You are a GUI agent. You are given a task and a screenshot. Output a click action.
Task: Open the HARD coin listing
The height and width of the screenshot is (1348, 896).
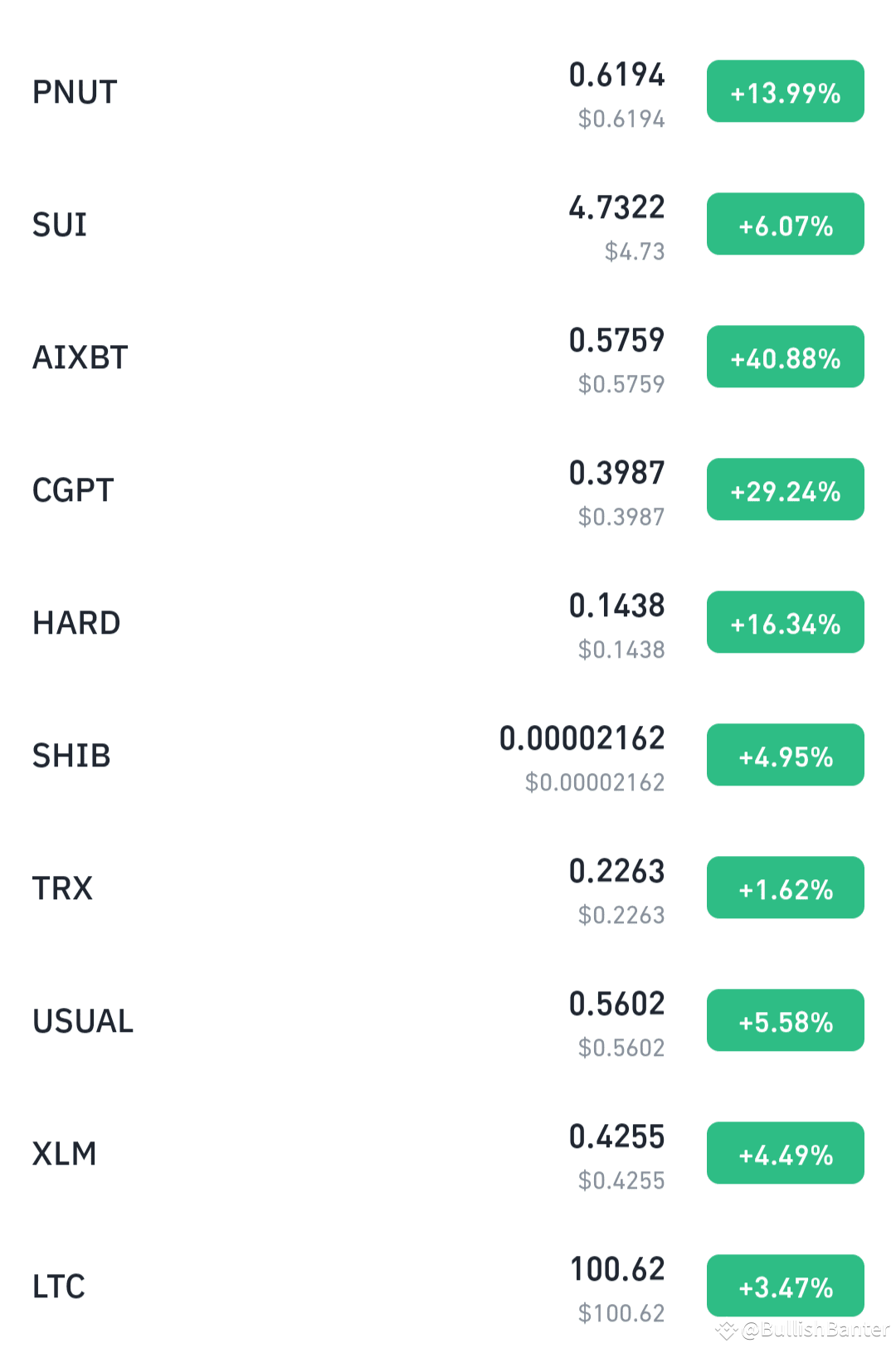coord(448,622)
